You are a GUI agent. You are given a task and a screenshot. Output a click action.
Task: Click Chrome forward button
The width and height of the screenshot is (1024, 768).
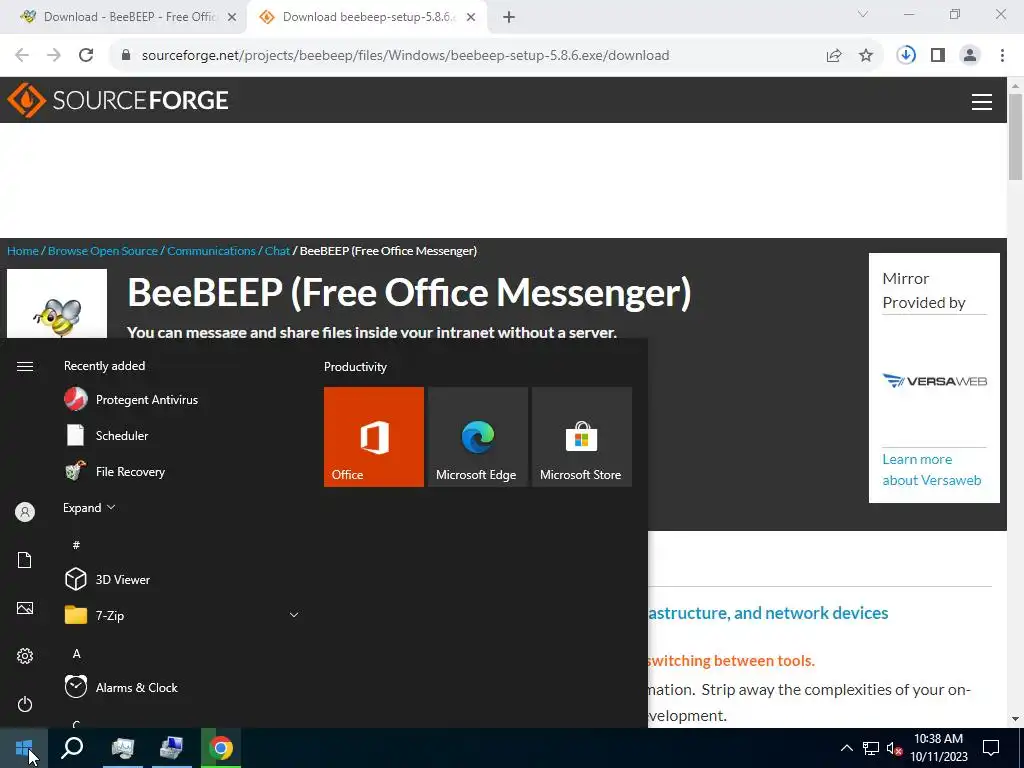(x=54, y=56)
